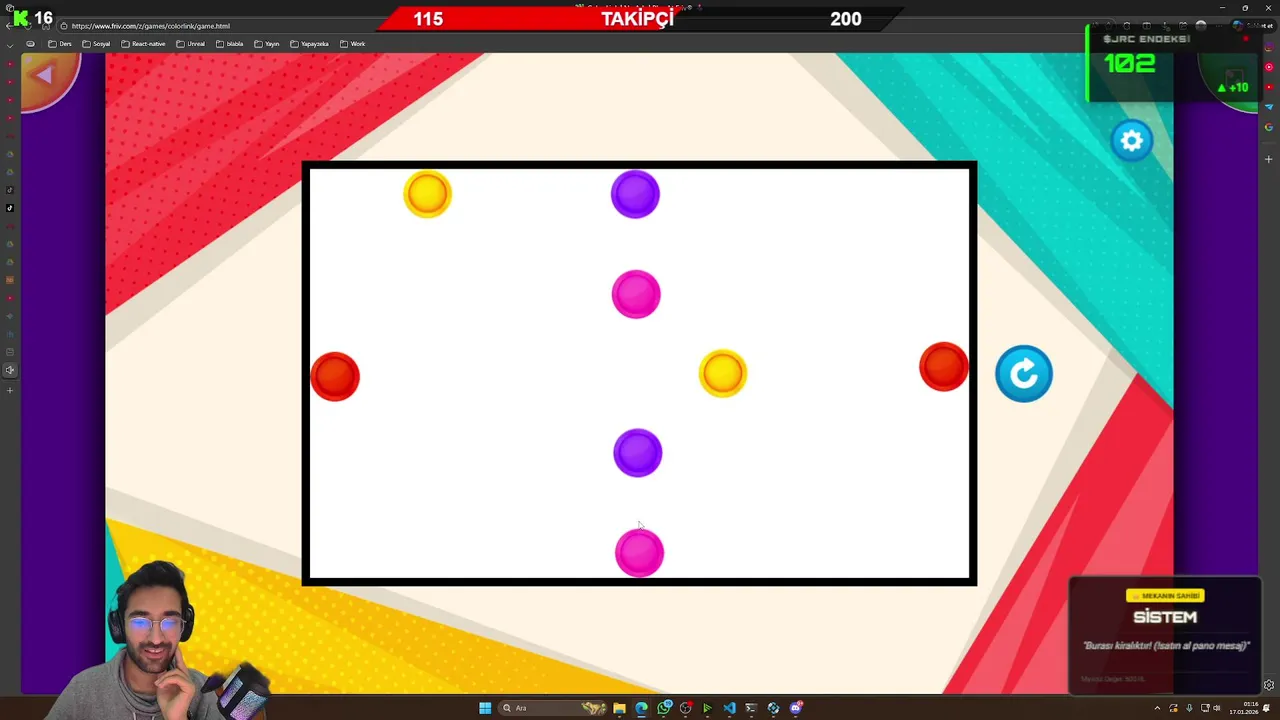Open File Explorer from the taskbar
The image size is (1280, 720).
tap(619, 708)
